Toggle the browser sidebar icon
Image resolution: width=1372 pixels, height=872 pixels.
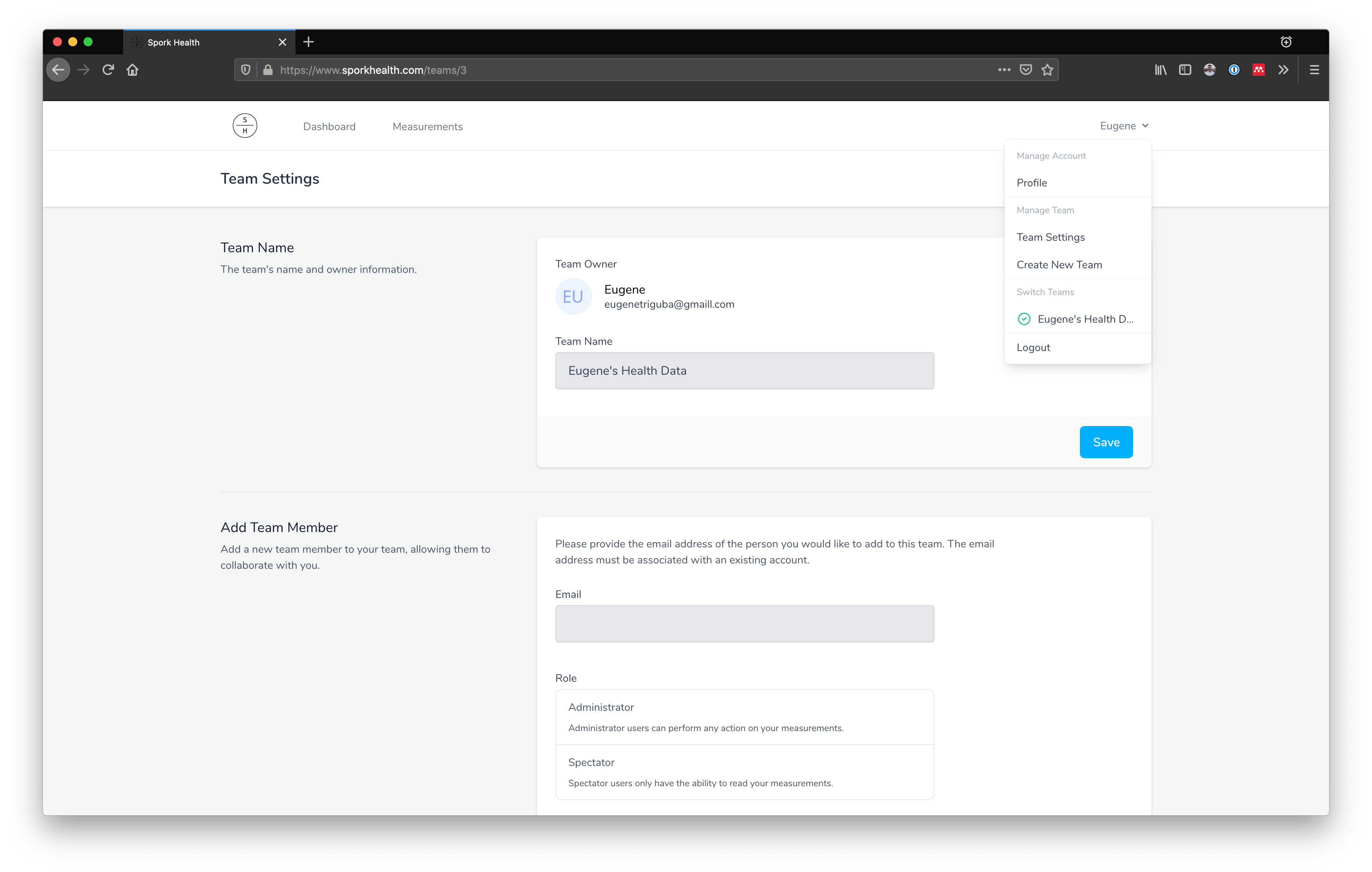pos(1185,70)
